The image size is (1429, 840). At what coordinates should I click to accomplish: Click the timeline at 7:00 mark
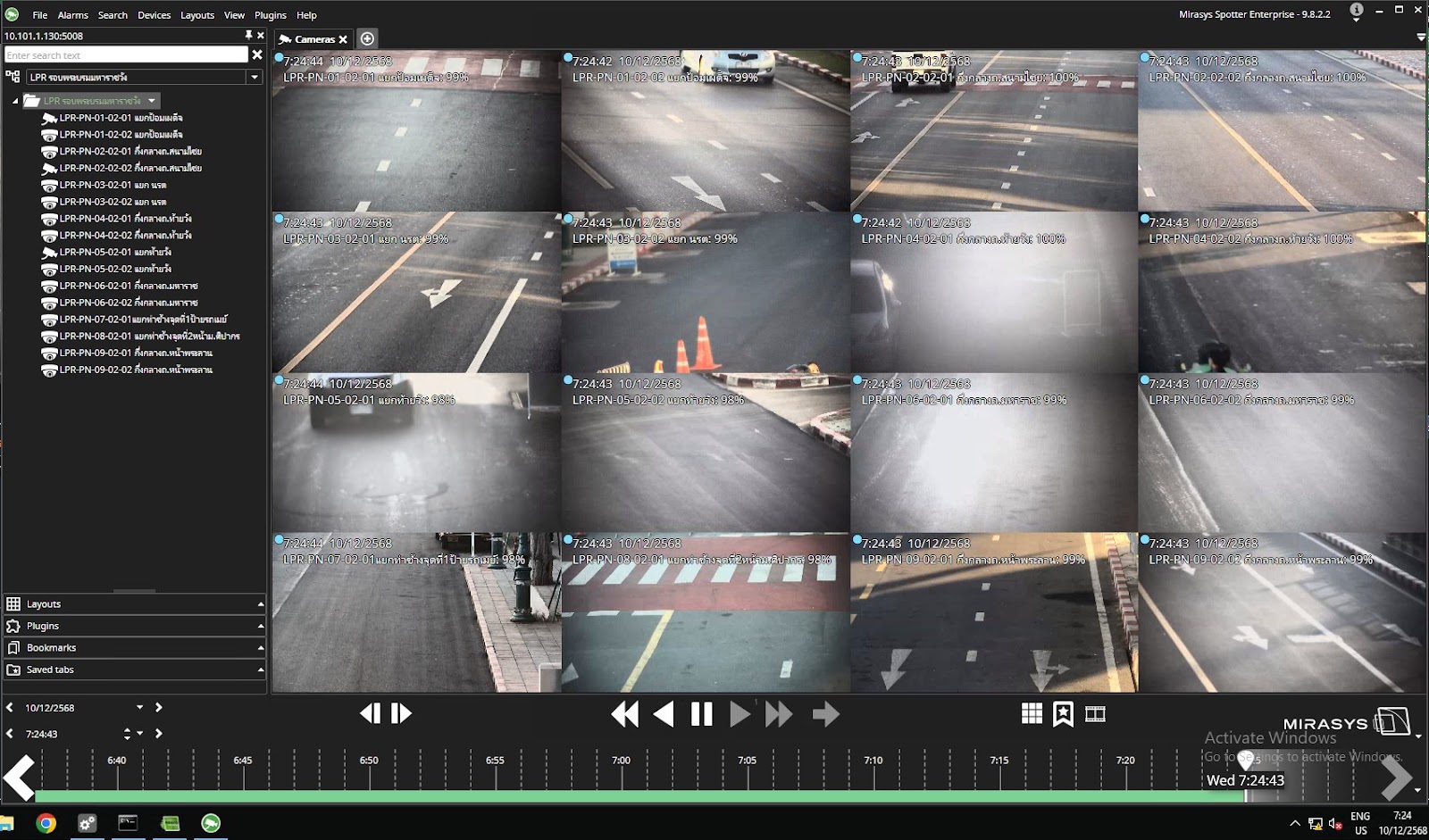[622, 761]
